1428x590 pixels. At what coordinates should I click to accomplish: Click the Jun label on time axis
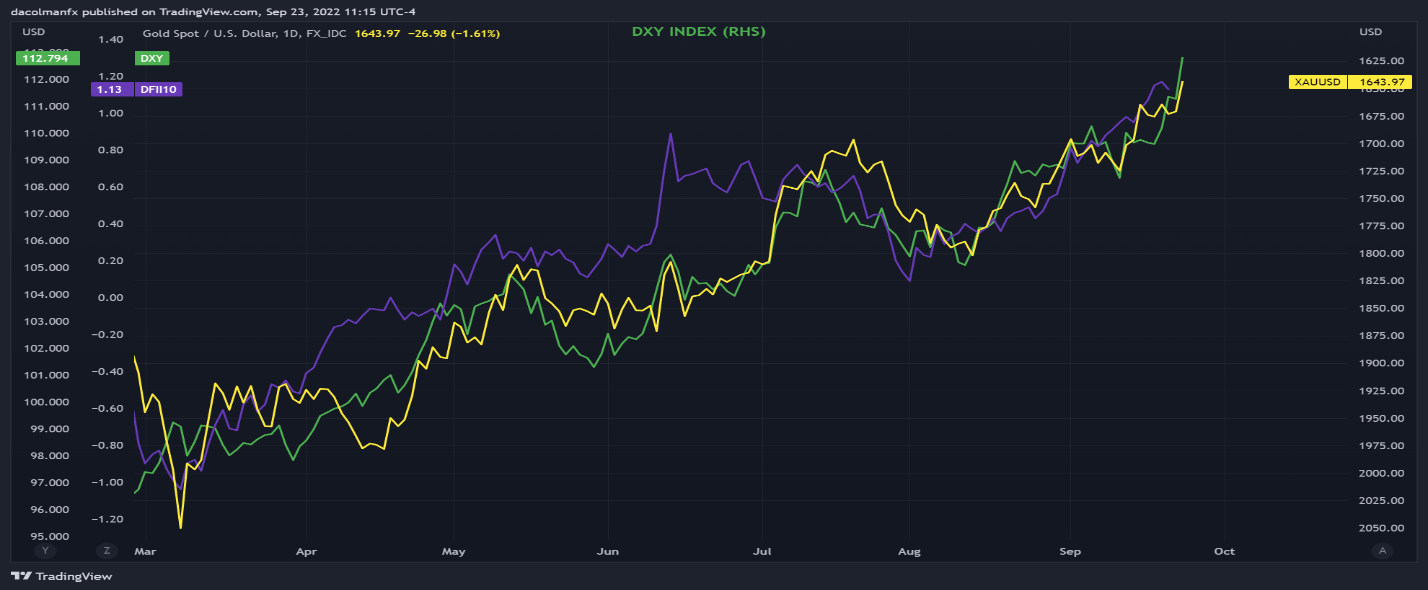point(607,551)
